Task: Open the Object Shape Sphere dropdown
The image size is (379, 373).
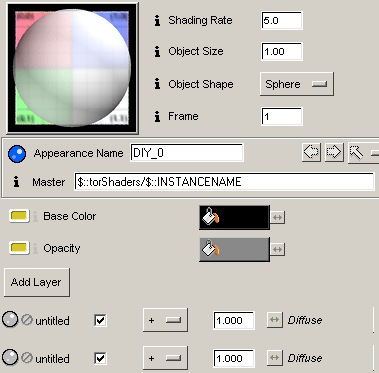Action: (297, 84)
